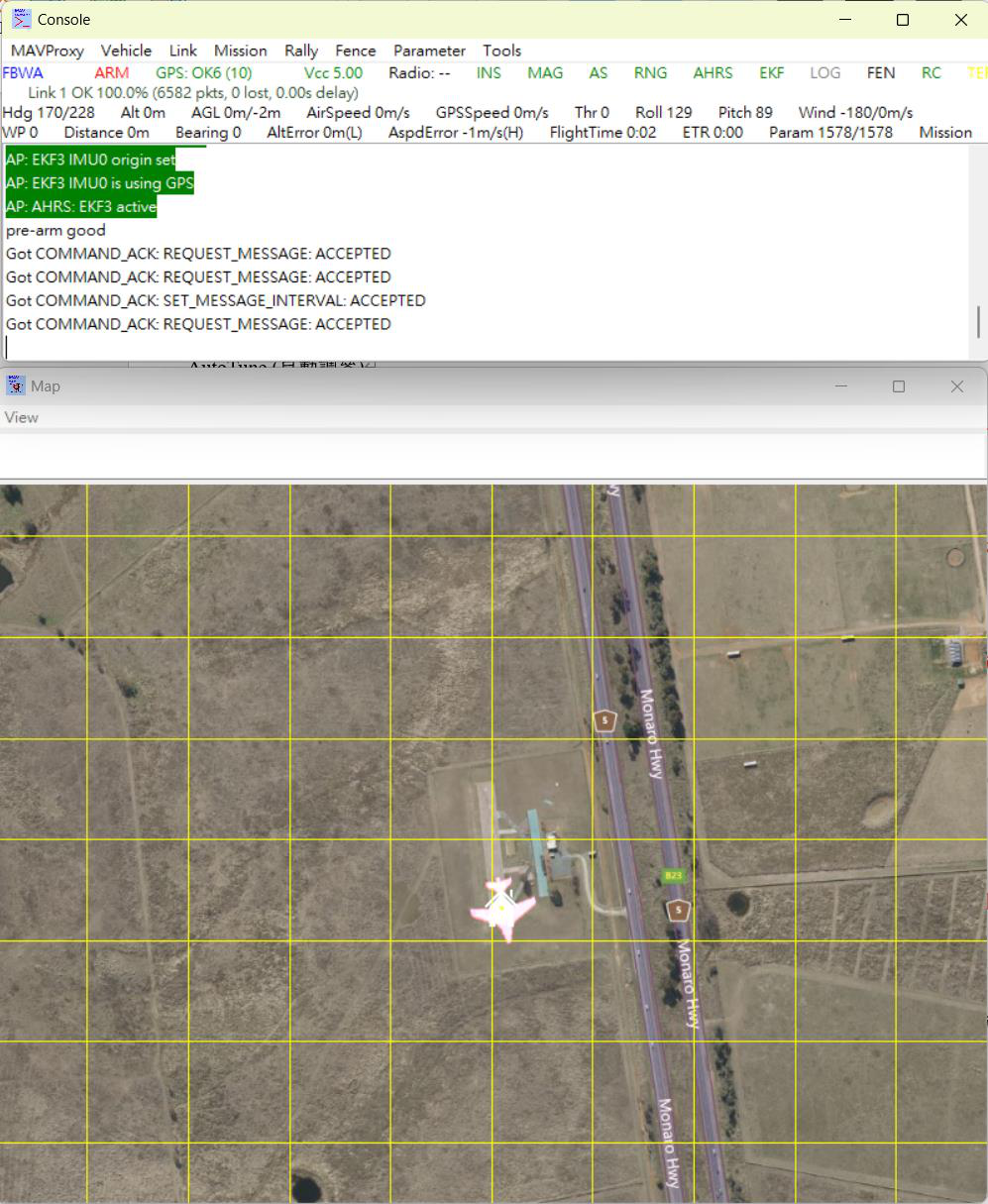Click the Console window's title bar icon
988x1204 pixels.
(21, 19)
